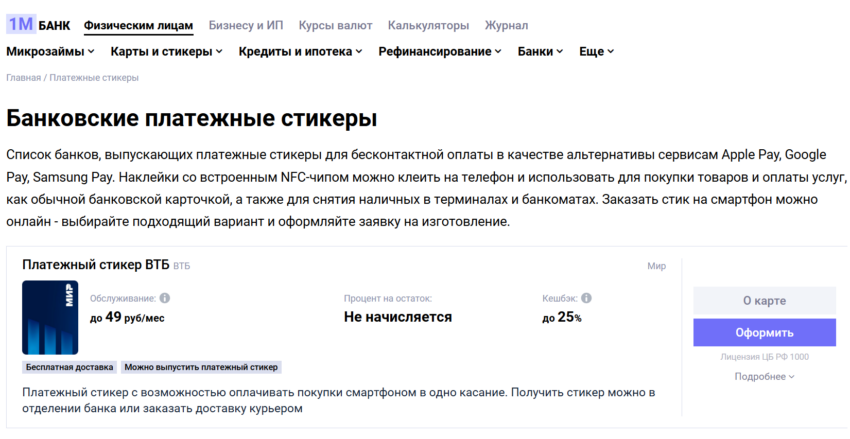Click the 'Не начисляется' value
Image resolution: width=850 pixels, height=439 pixels.
coord(397,317)
